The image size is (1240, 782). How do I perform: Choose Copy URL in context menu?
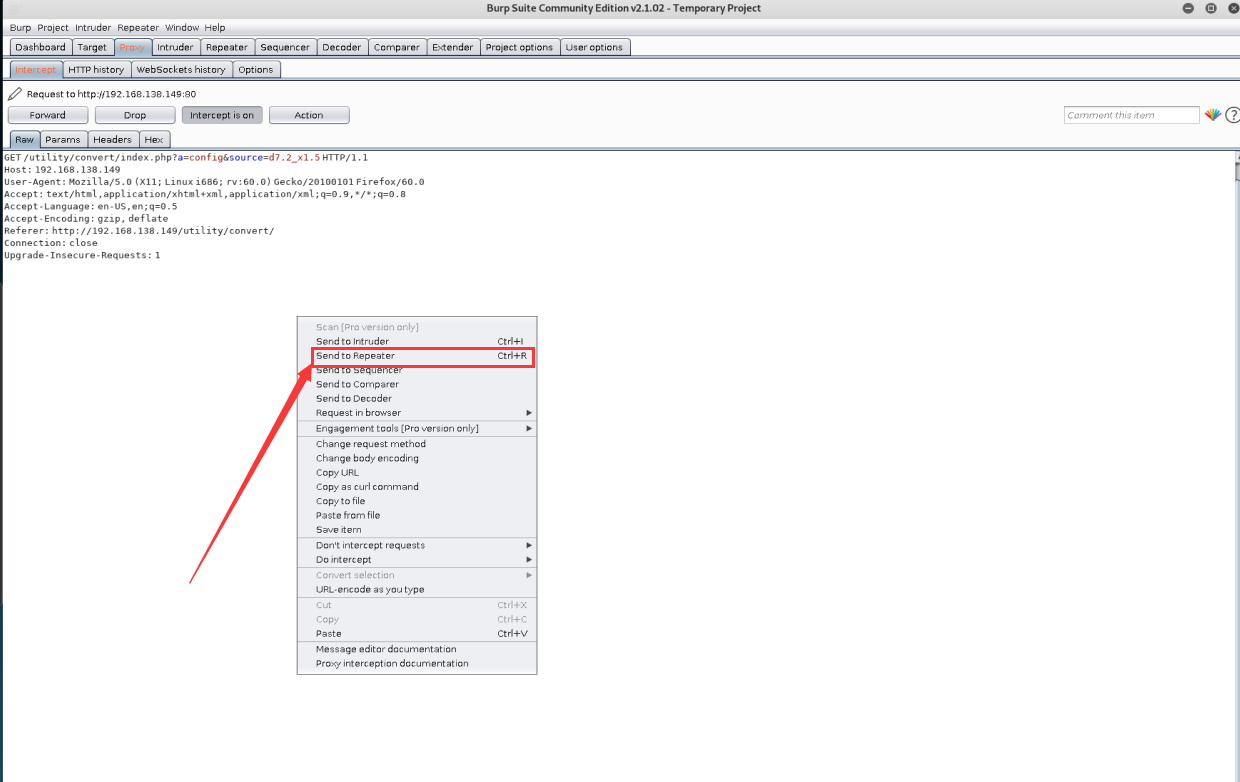pyautogui.click(x=417, y=473)
